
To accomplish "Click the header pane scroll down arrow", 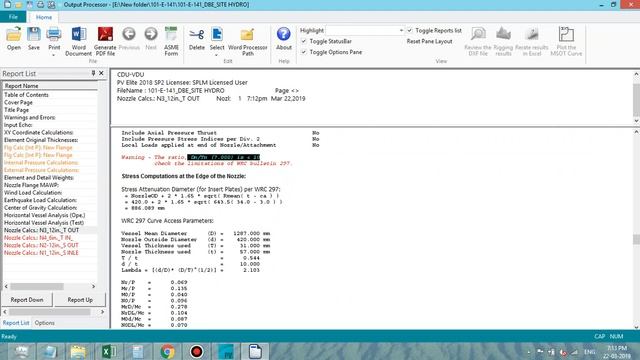I will (636, 121).
